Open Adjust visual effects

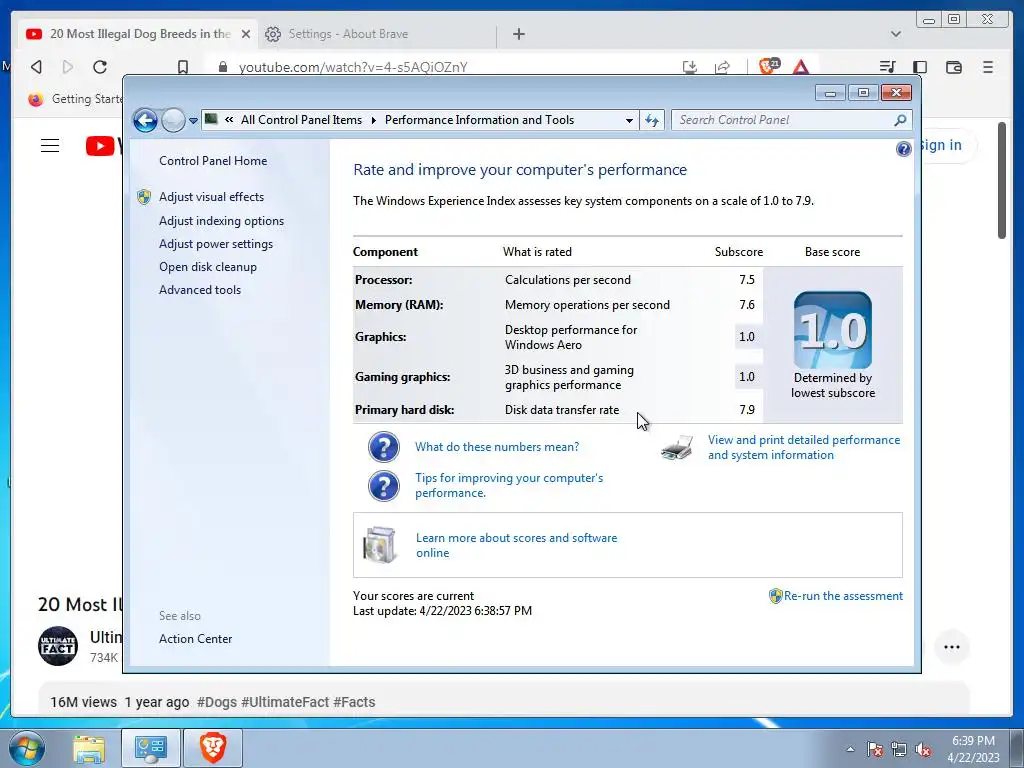click(x=212, y=197)
